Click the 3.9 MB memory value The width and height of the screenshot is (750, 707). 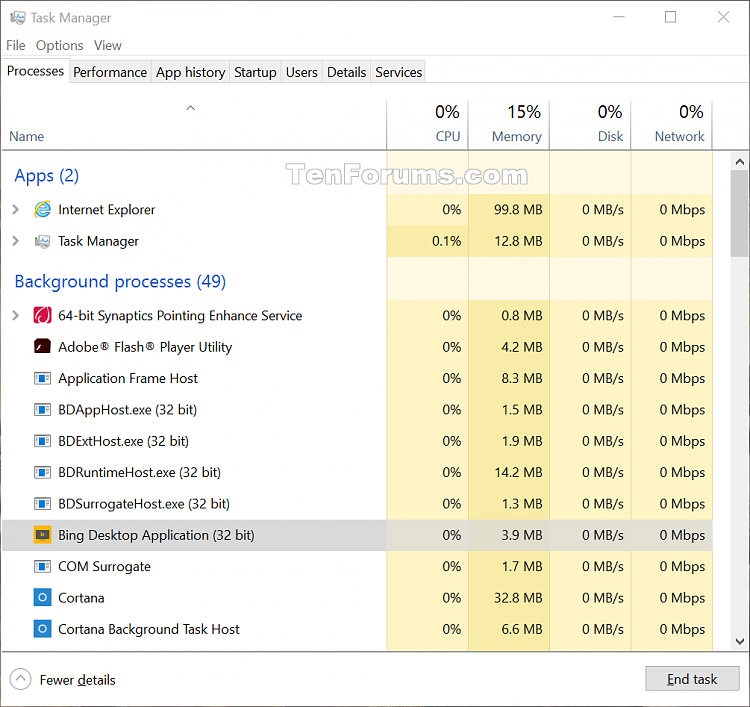[x=522, y=535]
